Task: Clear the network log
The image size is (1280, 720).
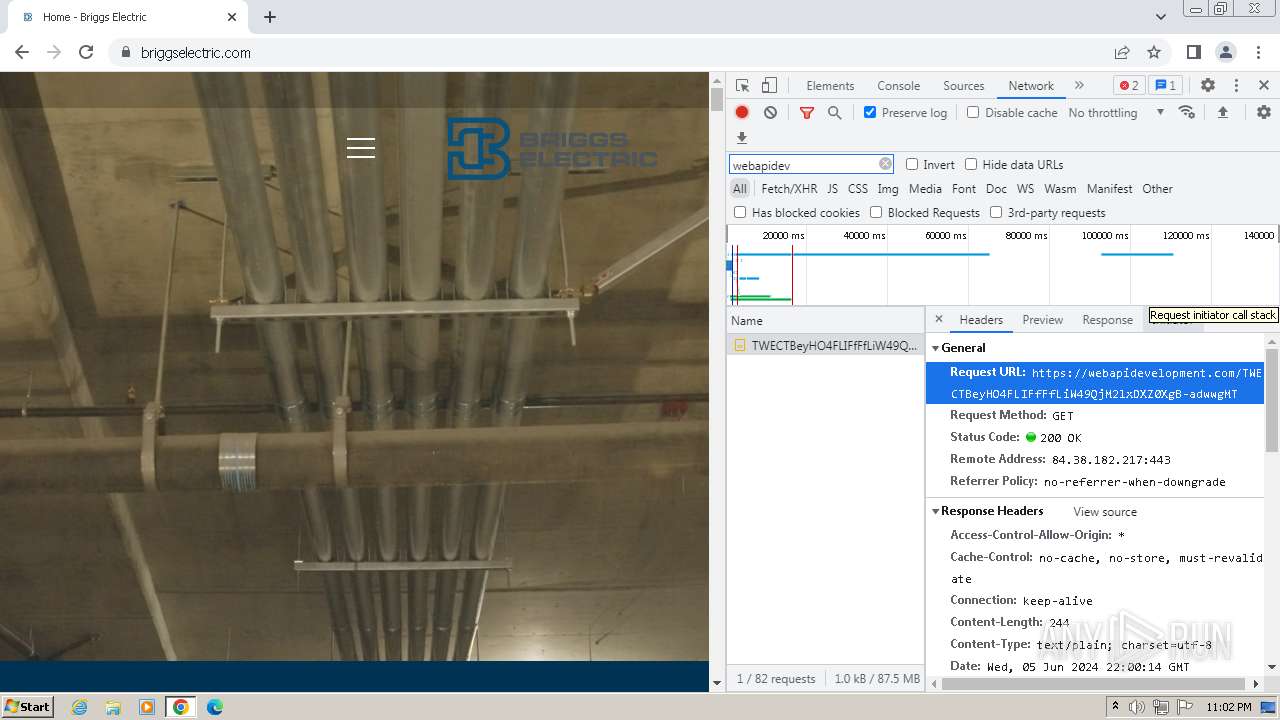Action: tap(770, 113)
